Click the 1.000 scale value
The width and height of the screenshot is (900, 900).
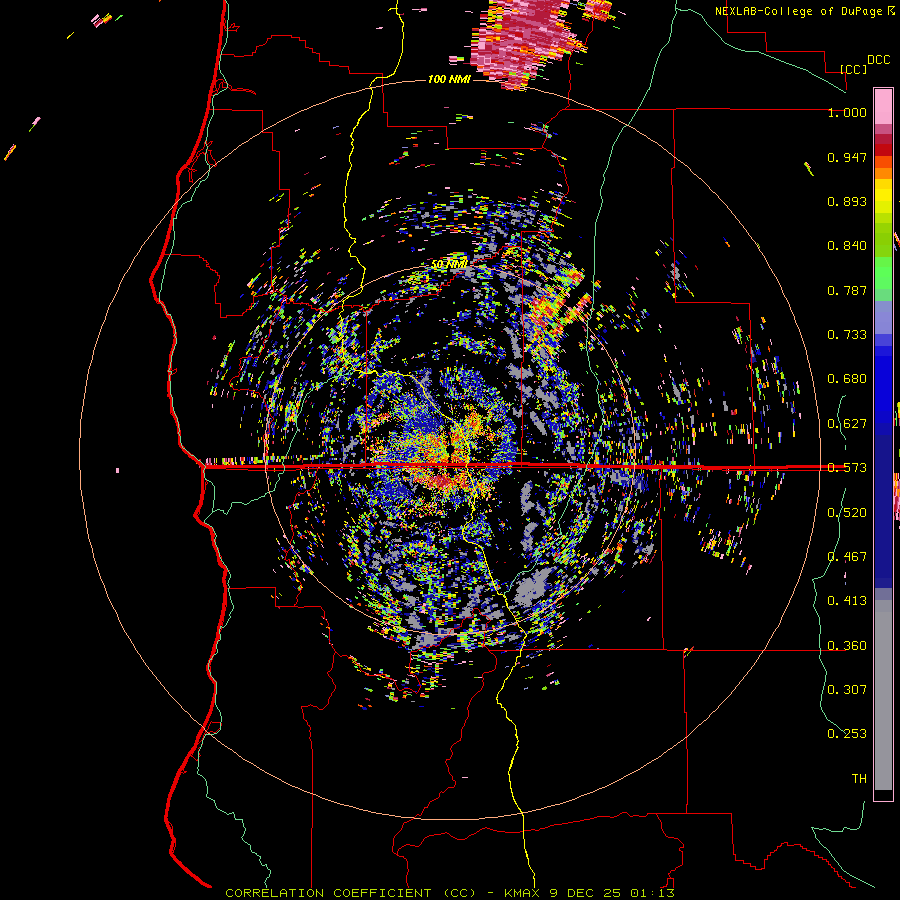click(x=847, y=113)
